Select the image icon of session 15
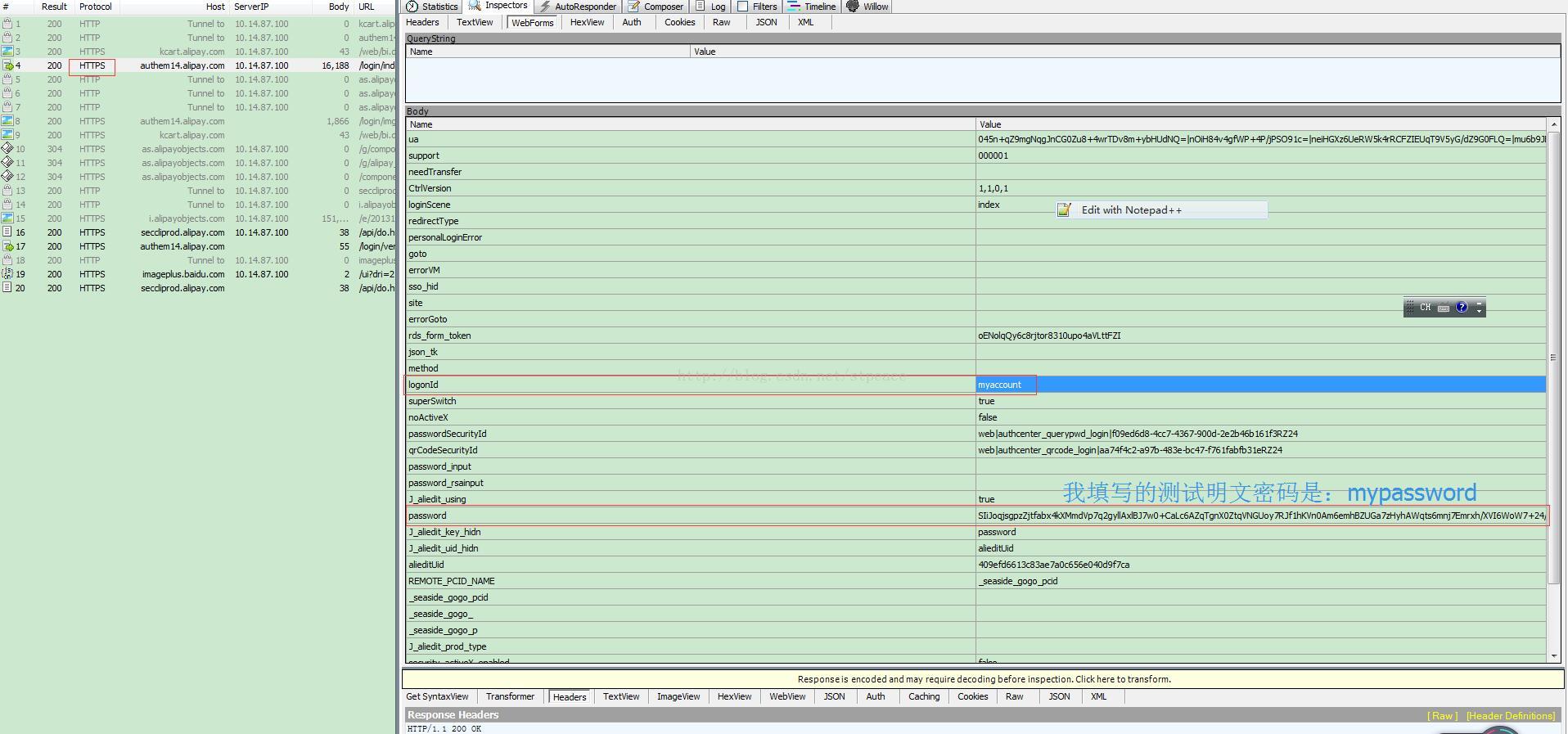The image size is (1568, 734). pos(7,218)
